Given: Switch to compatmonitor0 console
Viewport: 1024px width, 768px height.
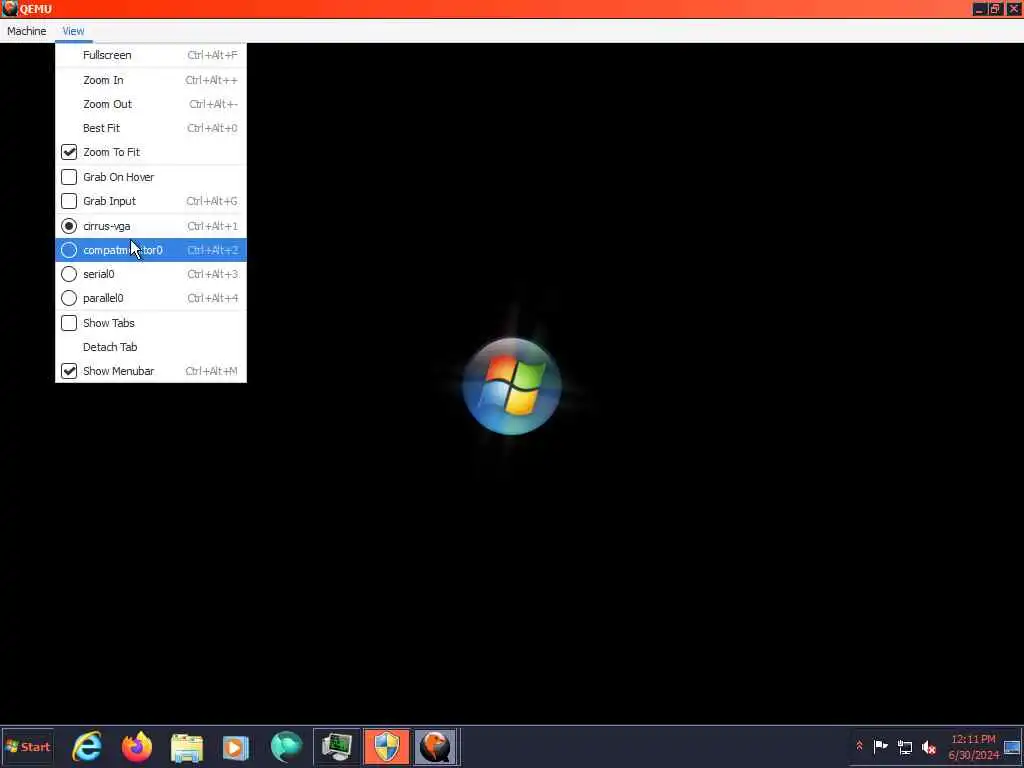Looking at the screenshot, I should pyautogui.click(x=151, y=250).
